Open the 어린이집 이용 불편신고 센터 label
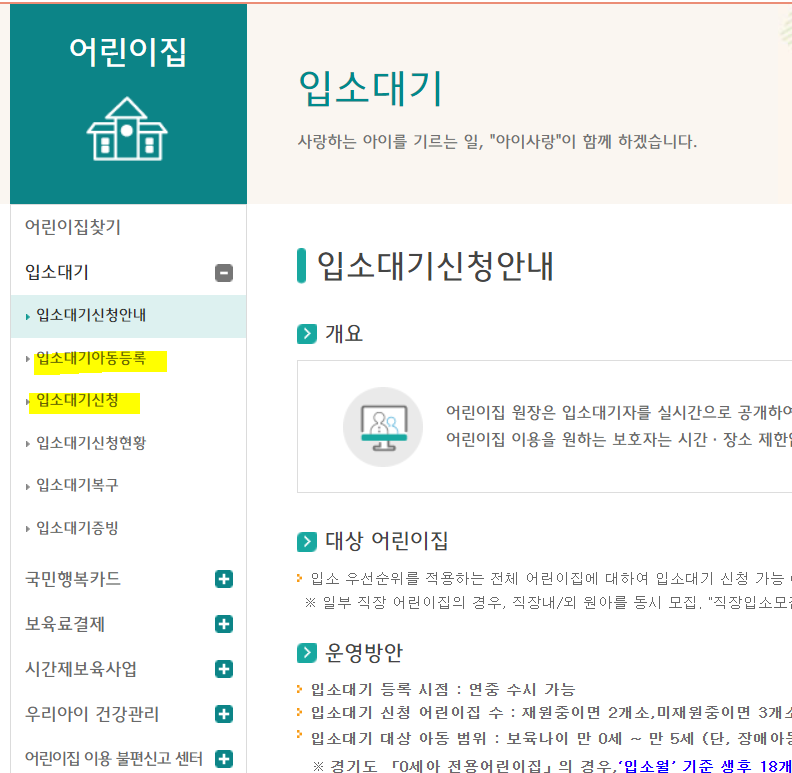The height and width of the screenshot is (773, 792). [x=114, y=758]
